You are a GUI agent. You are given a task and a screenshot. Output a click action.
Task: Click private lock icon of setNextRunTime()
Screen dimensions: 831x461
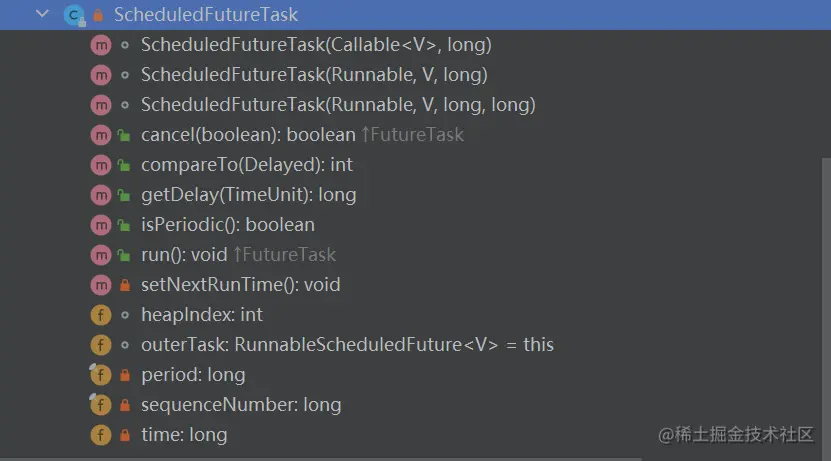pyautogui.click(x=124, y=285)
